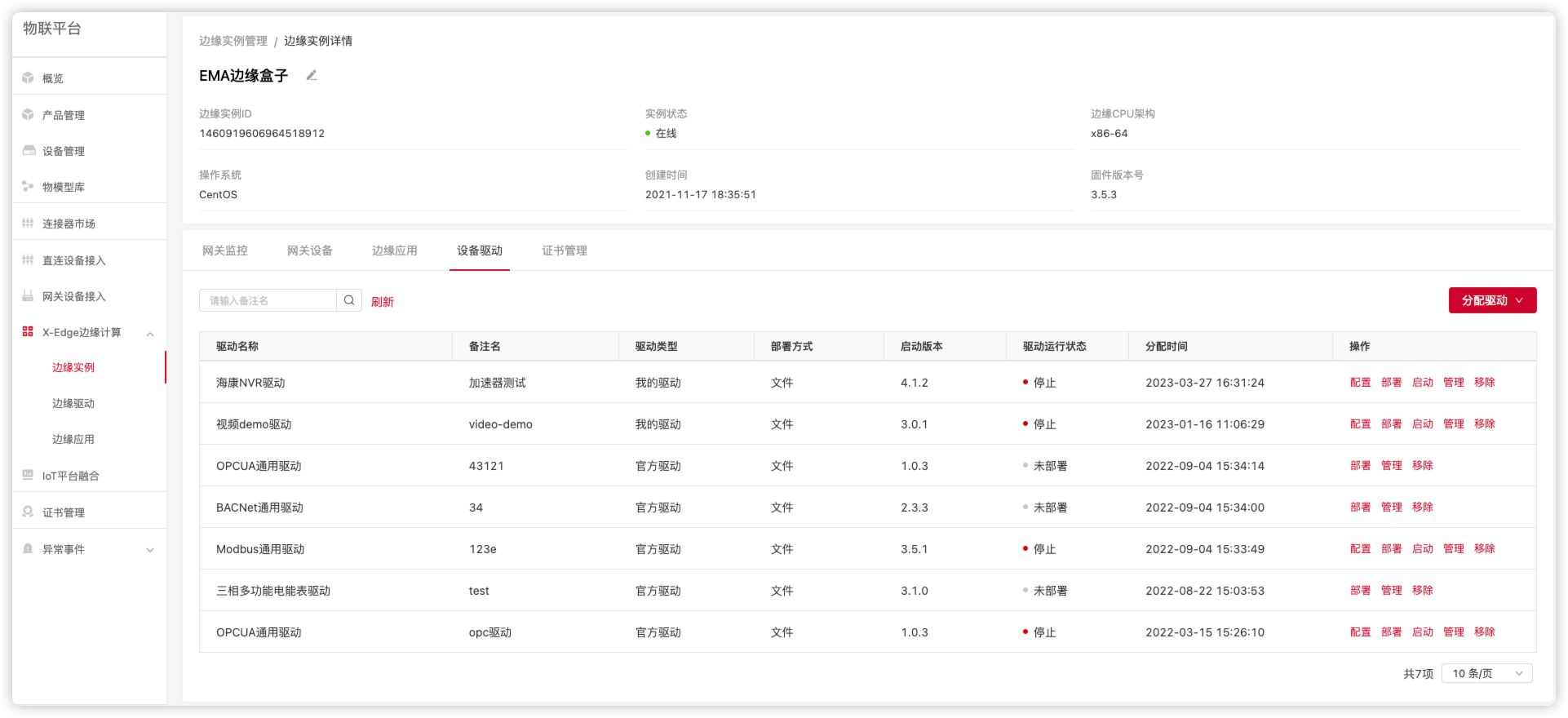The width and height of the screenshot is (1568, 718).
Task: Click the search magnifier icon
Action: (349, 300)
